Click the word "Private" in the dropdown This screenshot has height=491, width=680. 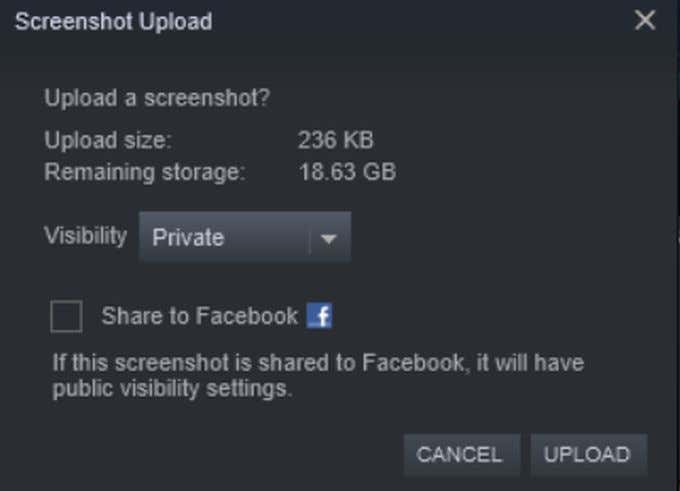point(188,238)
